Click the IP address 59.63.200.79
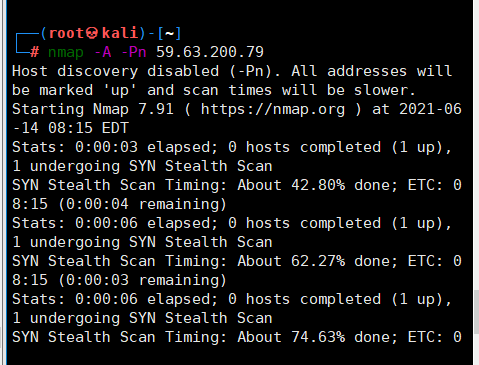The image size is (479, 365). 210,52
